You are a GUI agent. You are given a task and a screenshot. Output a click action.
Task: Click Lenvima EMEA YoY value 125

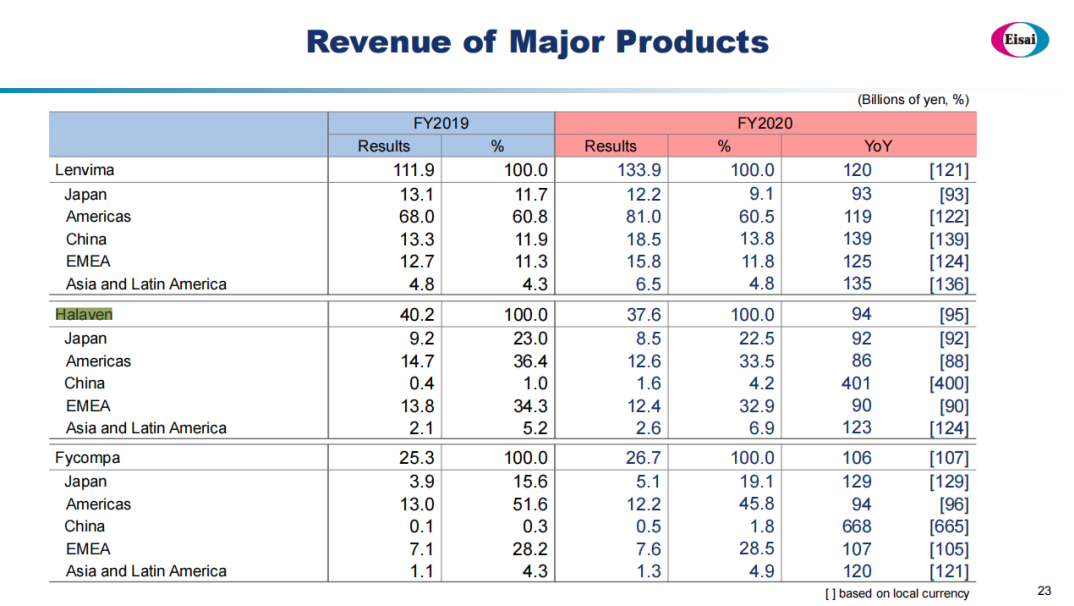point(857,262)
